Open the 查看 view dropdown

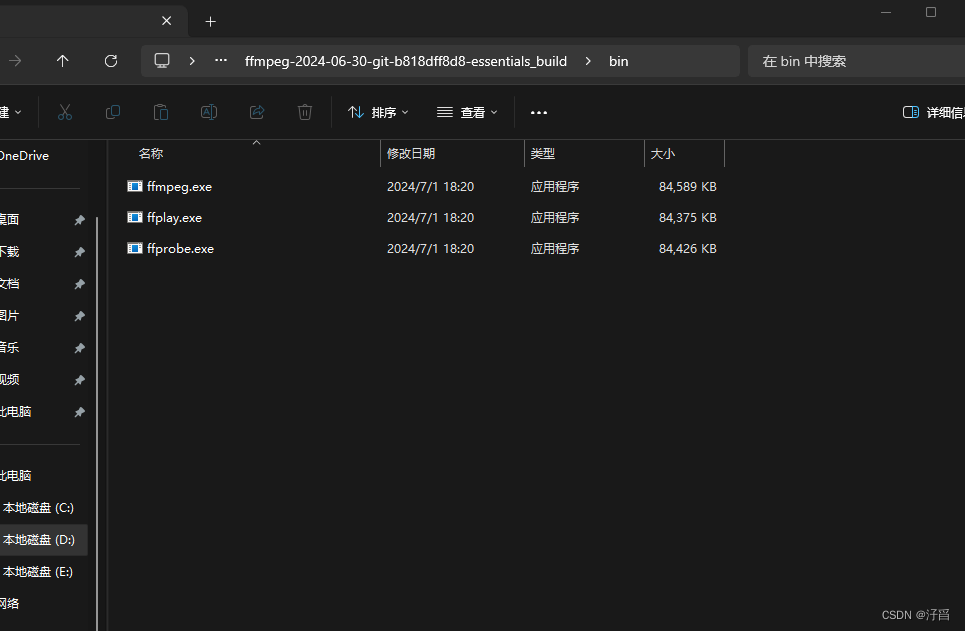tap(467, 112)
